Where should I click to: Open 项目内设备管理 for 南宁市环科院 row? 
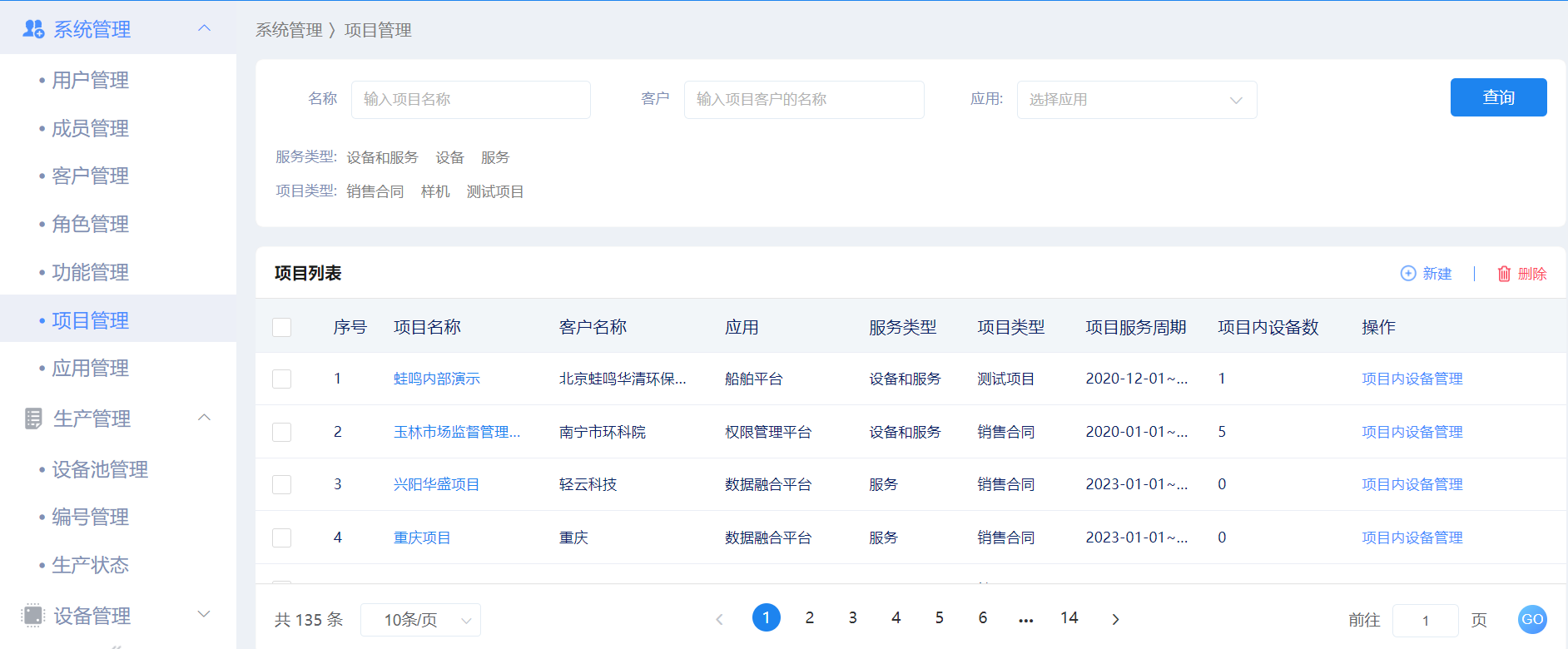coord(1412,432)
